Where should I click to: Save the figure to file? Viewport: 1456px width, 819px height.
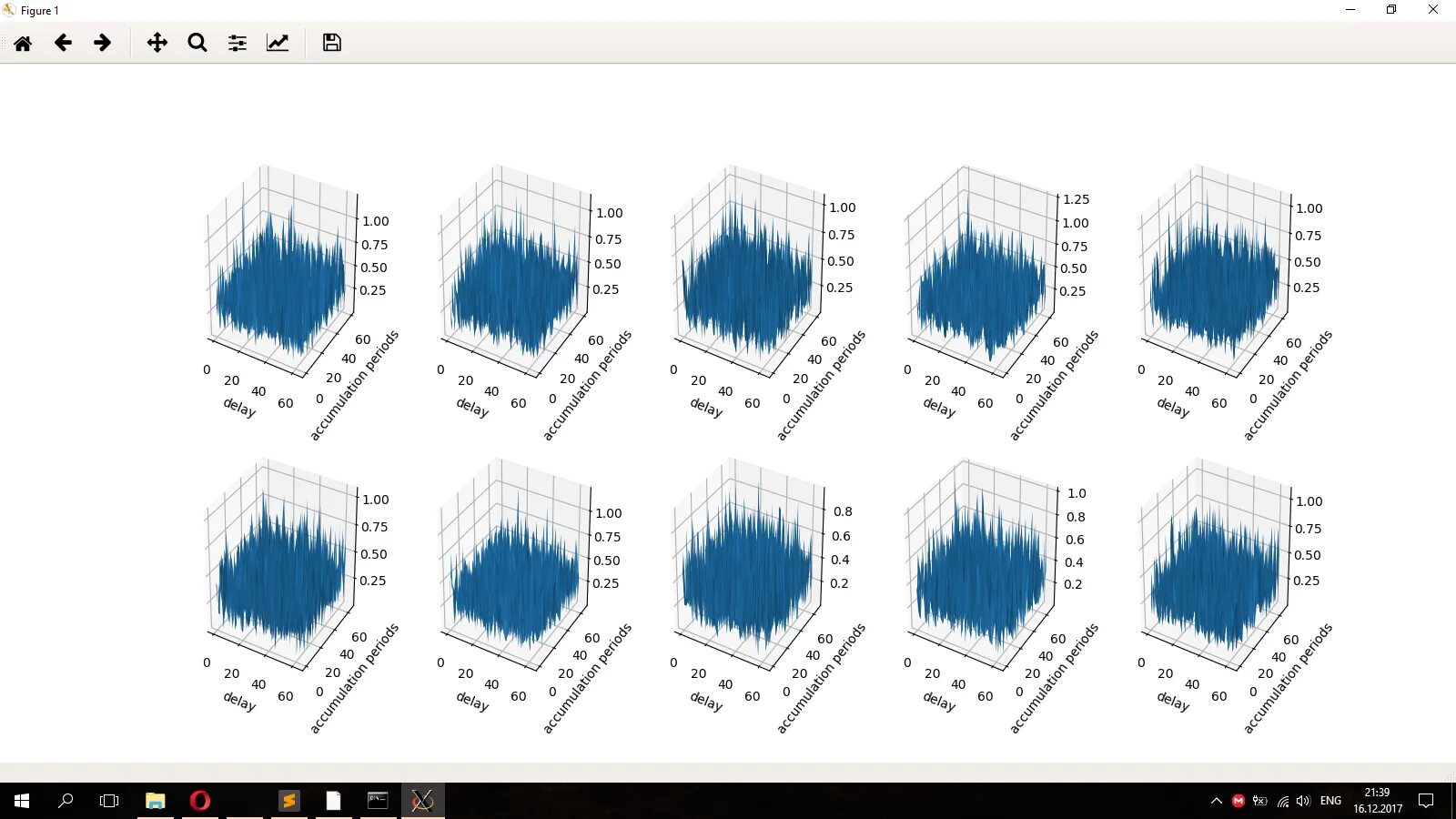pyautogui.click(x=332, y=43)
